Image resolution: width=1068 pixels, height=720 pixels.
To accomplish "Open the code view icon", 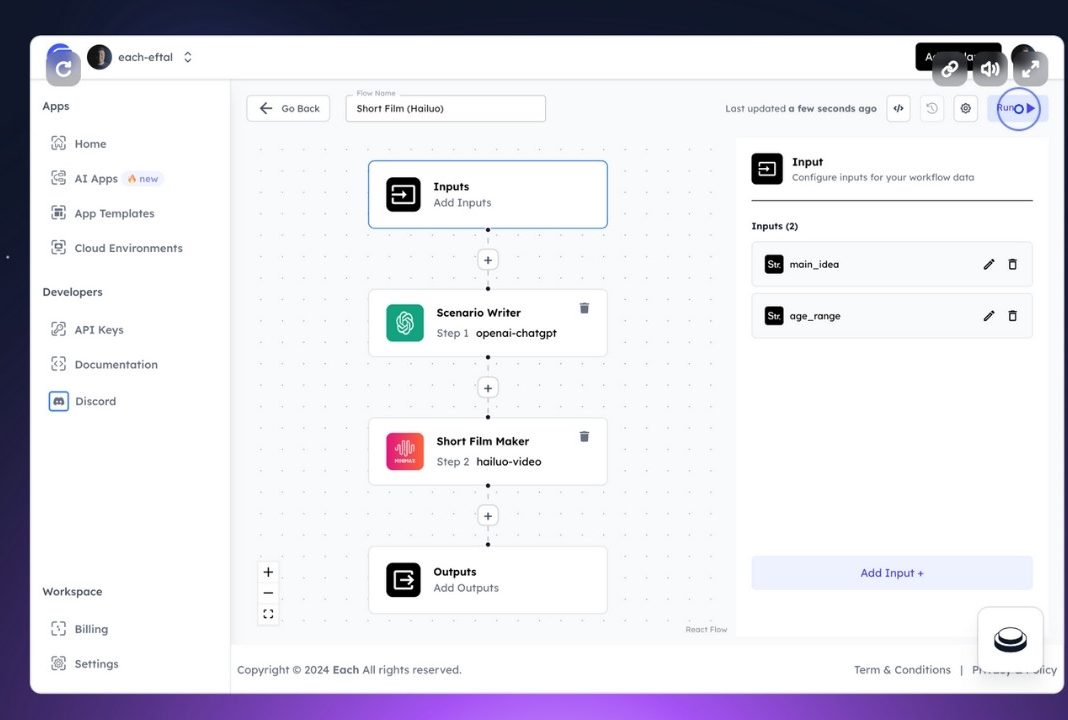I will pos(898,108).
